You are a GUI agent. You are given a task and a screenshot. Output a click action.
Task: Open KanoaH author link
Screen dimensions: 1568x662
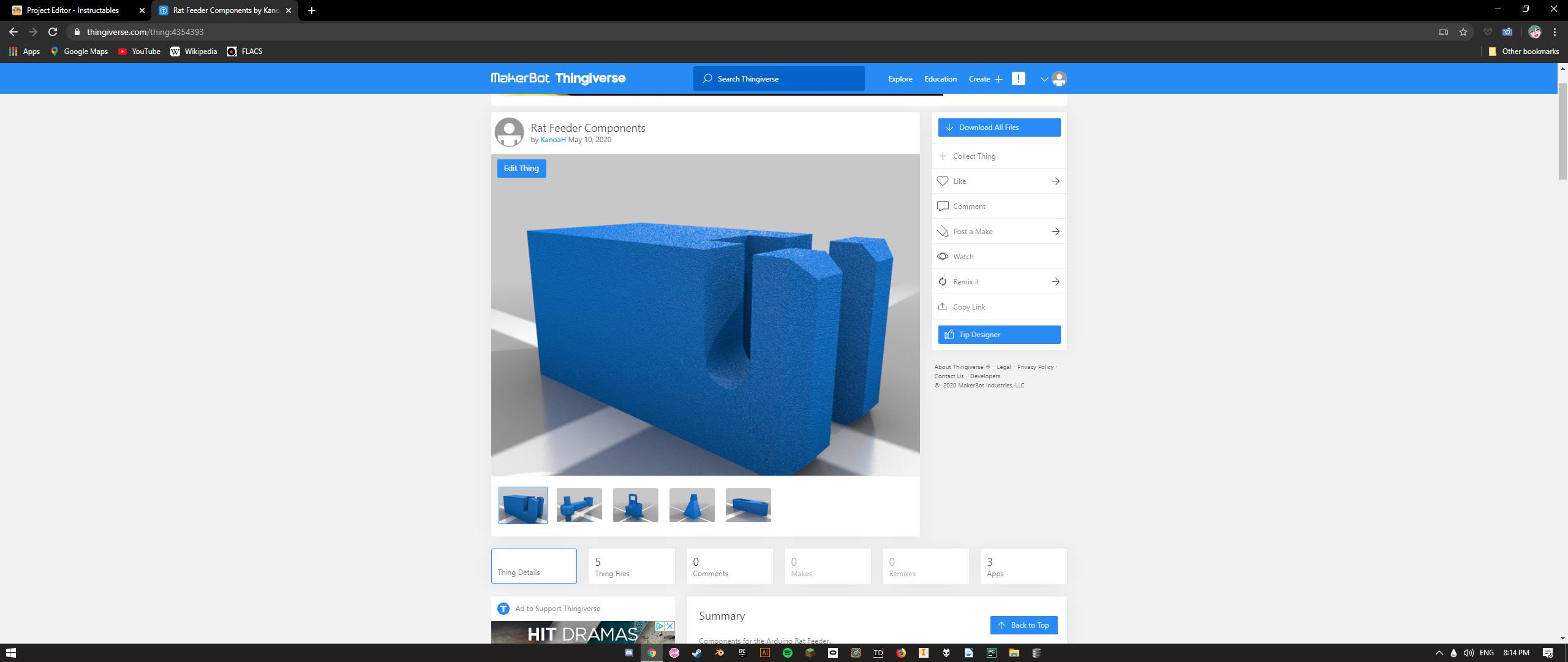pyautogui.click(x=553, y=140)
